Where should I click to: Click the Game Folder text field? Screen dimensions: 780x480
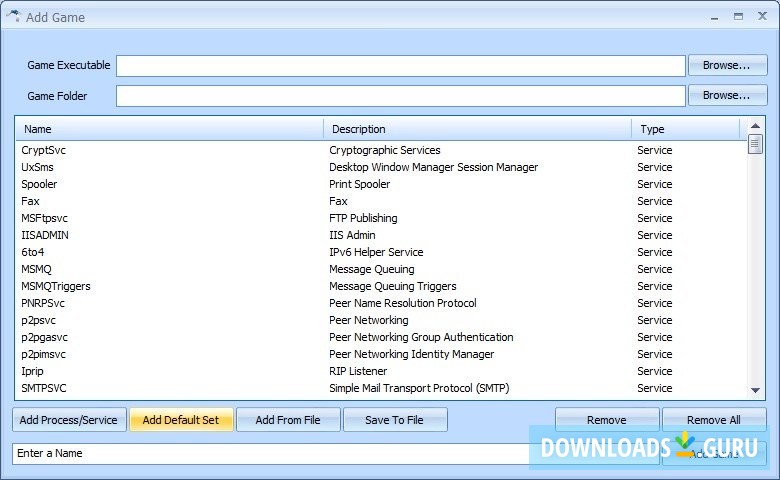pyautogui.click(x=400, y=96)
